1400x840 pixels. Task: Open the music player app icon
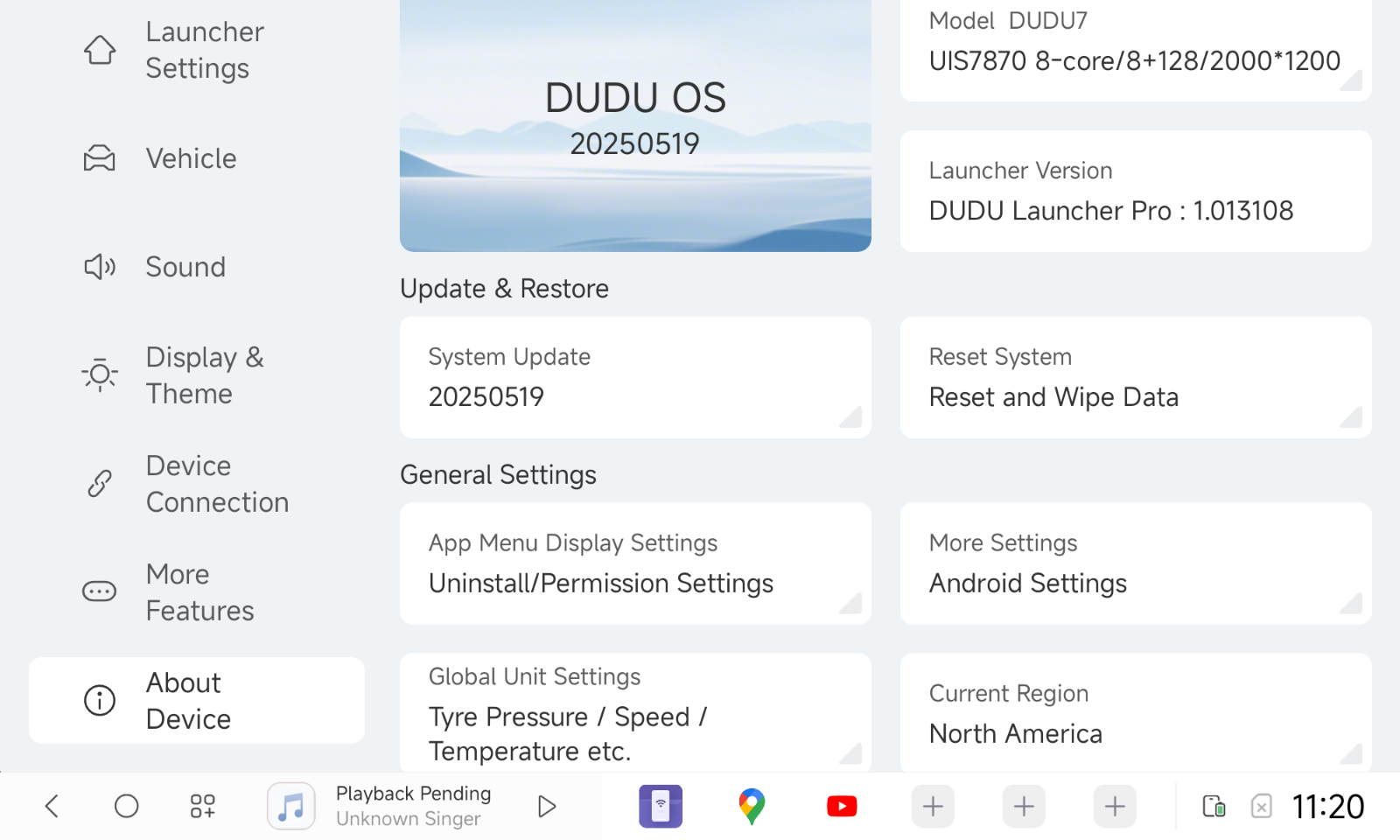(x=291, y=806)
